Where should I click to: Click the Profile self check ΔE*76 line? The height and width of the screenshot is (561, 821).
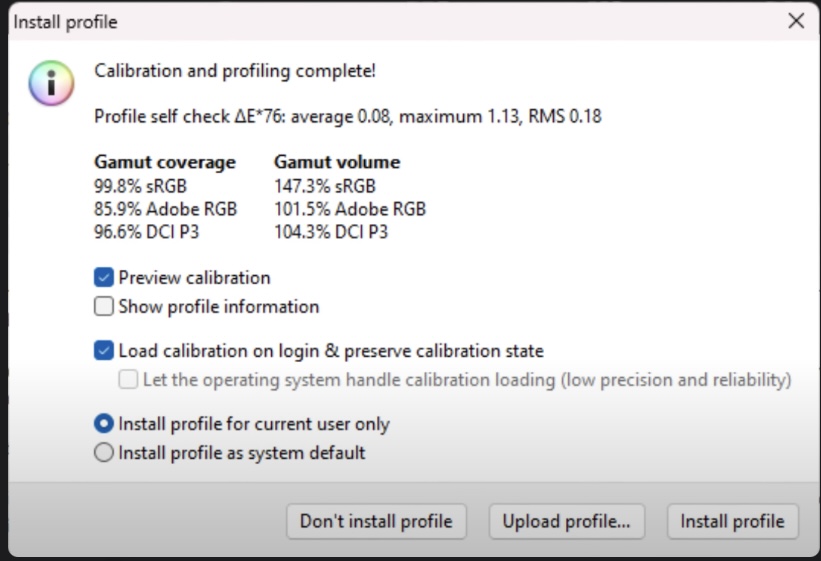[347, 116]
